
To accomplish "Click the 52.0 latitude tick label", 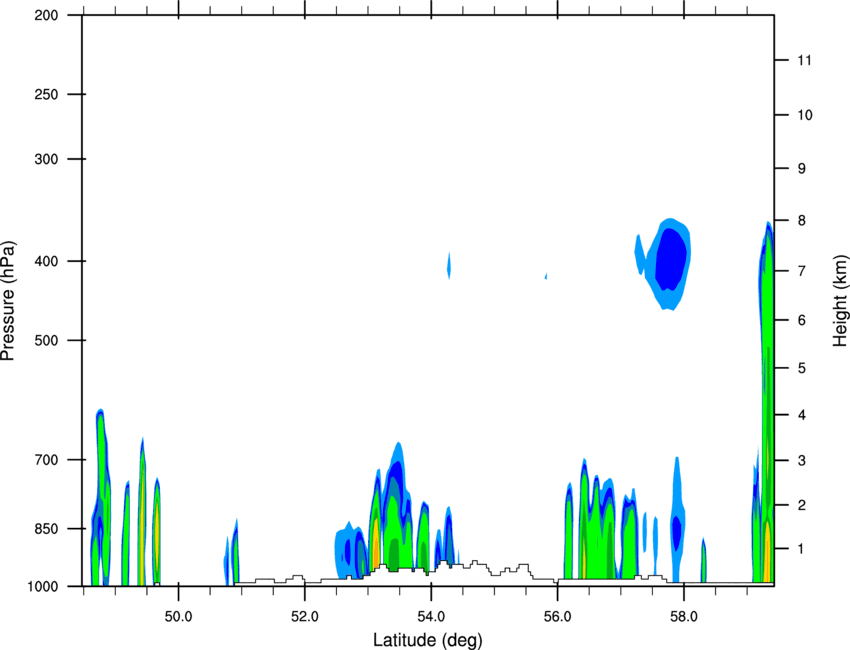I will 305,617.
